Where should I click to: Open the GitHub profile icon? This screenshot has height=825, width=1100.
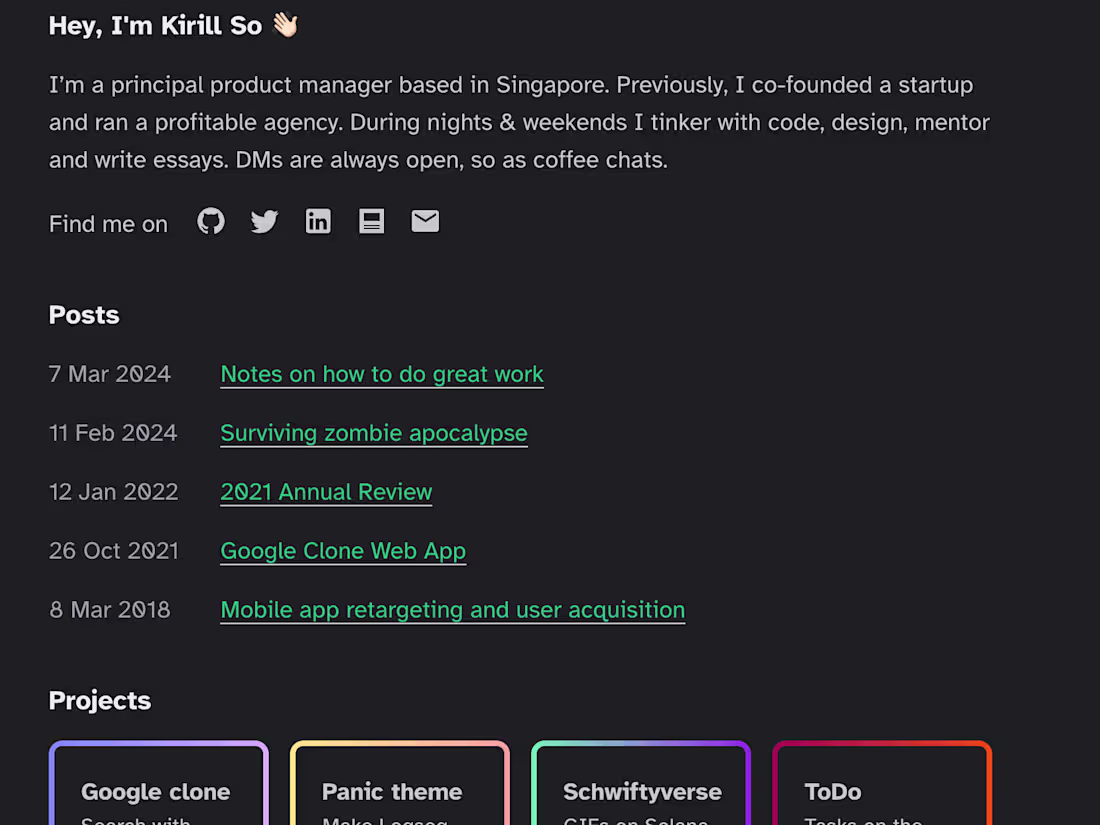tap(211, 221)
